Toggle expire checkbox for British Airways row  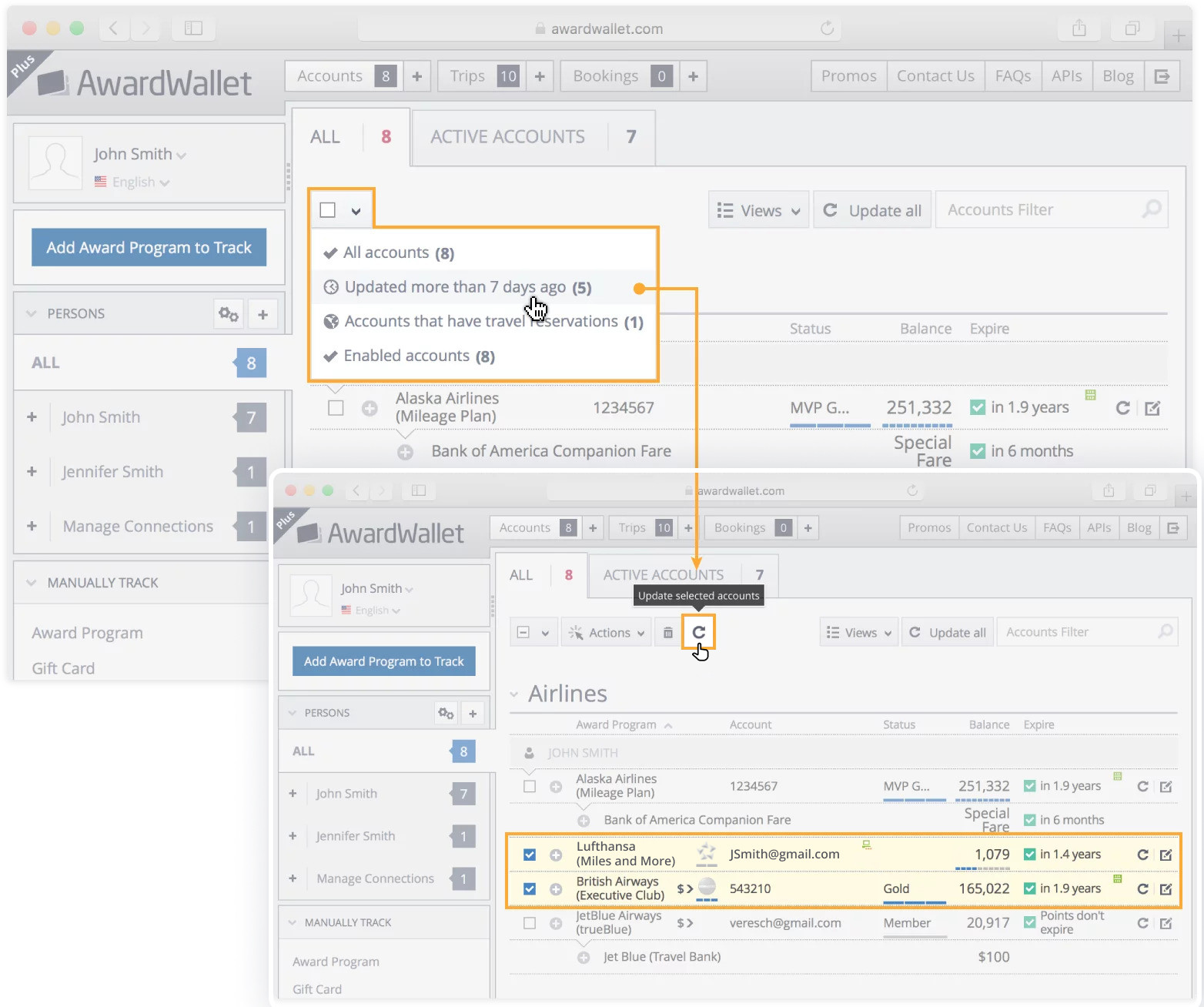pyautogui.click(x=1029, y=888)
